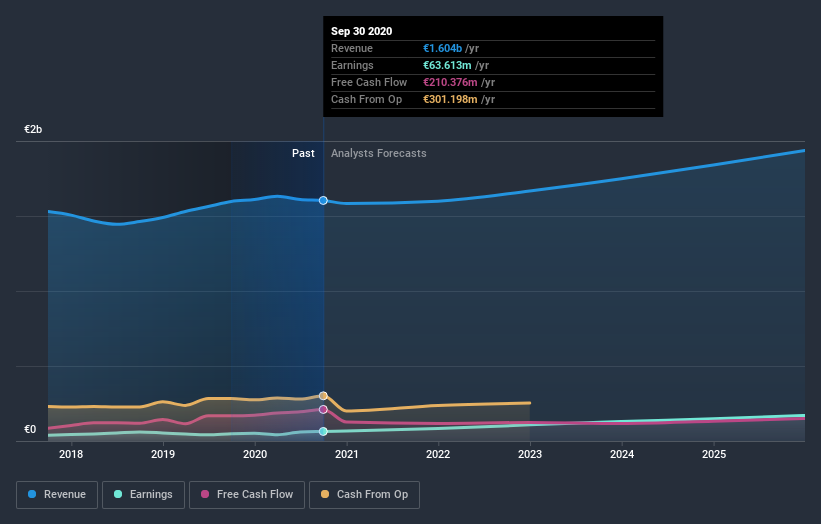
Task: Click the Past section label
Action: coord(303,153)
